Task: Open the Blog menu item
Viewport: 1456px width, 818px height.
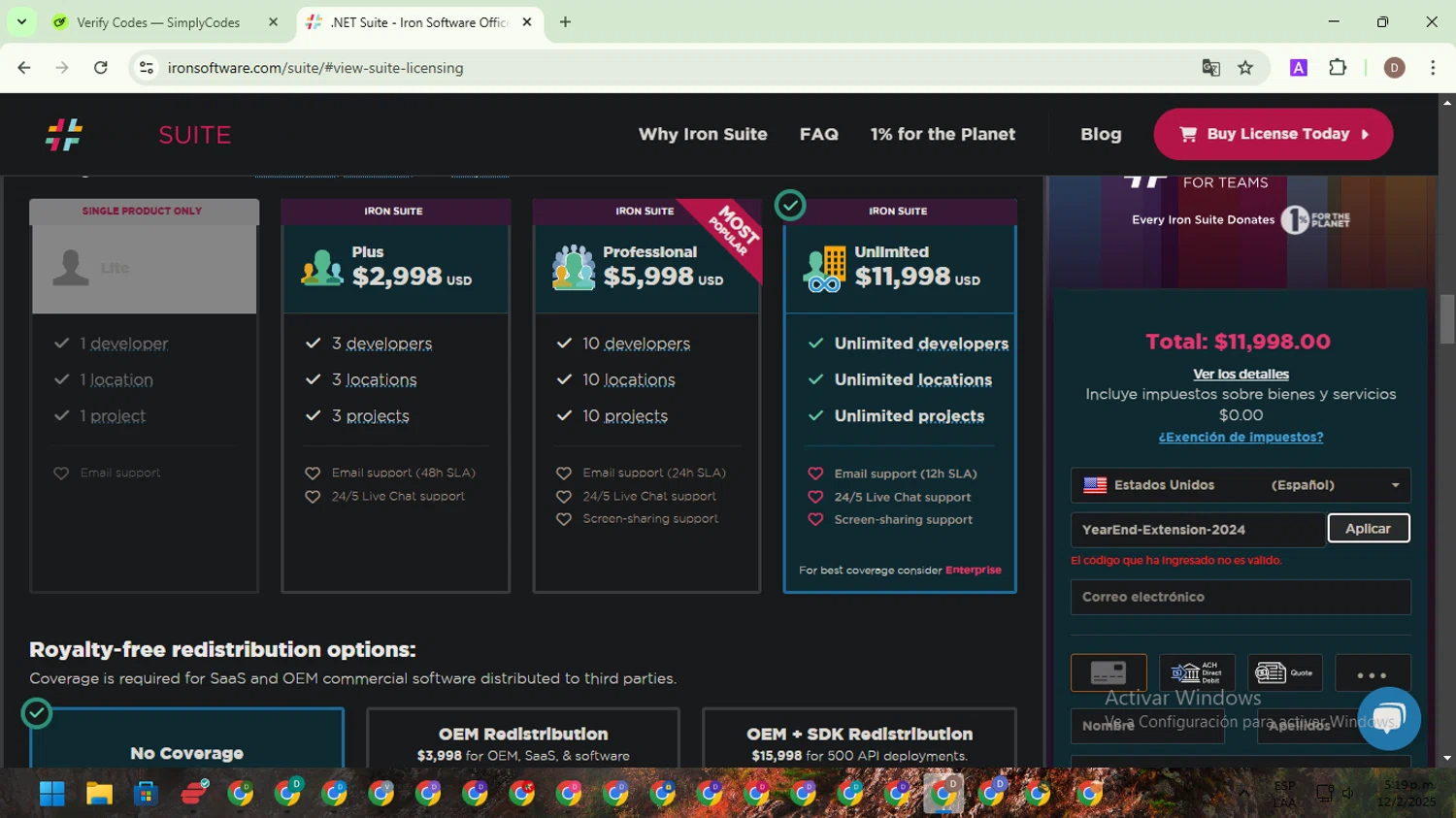Action: point(1101,134)
